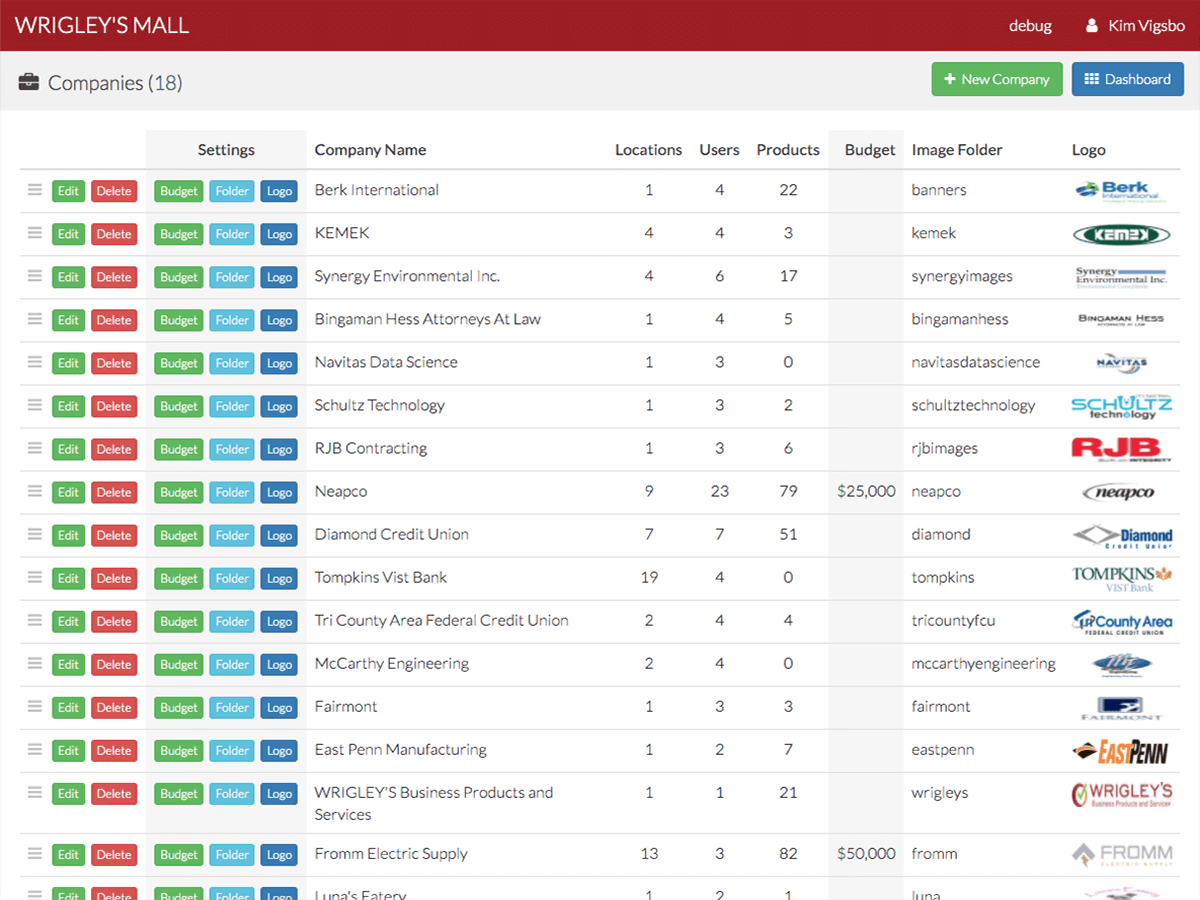
Task: Click the reorder handle on KEMEK row
Action: tap(35, 233)
